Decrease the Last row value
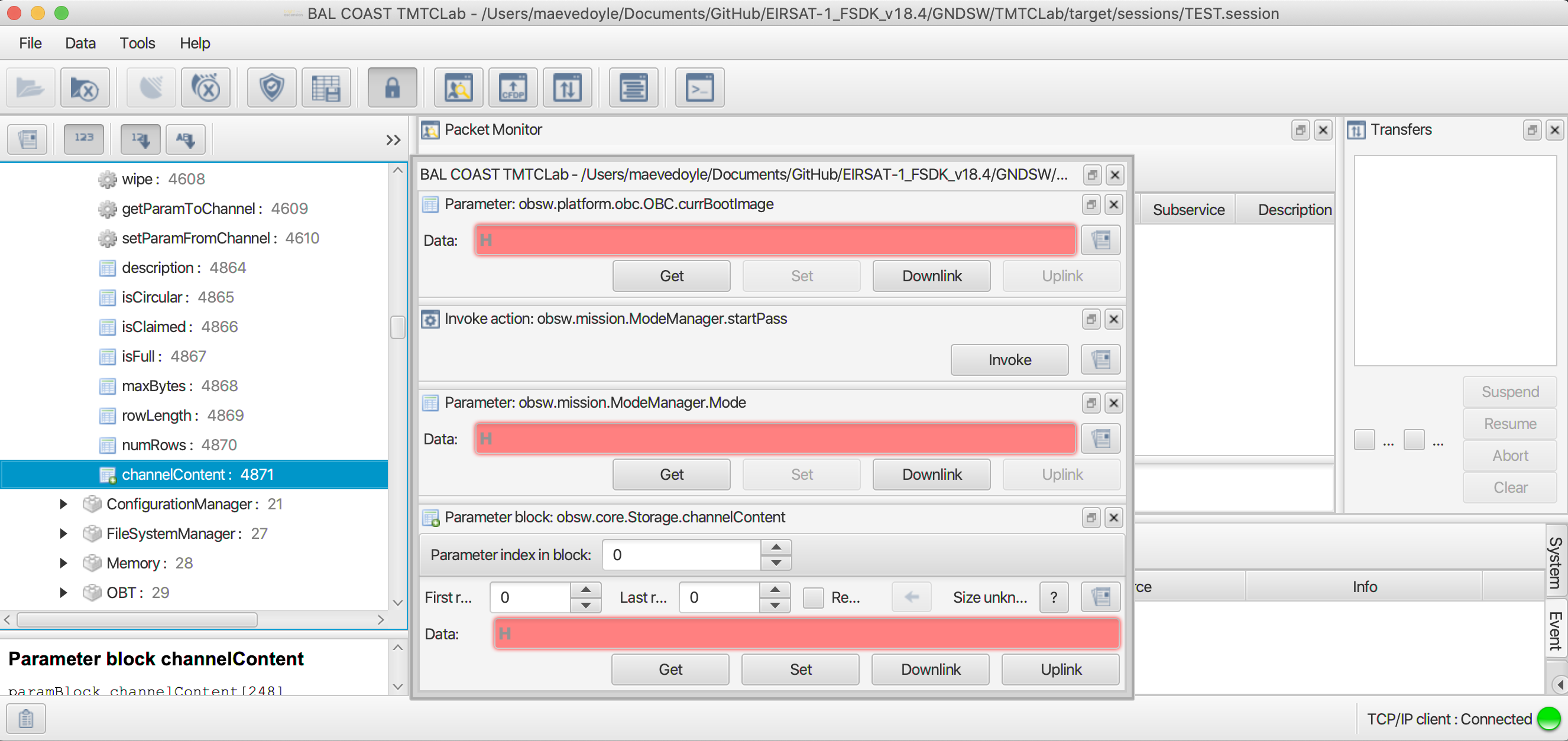 click(775, 605)
